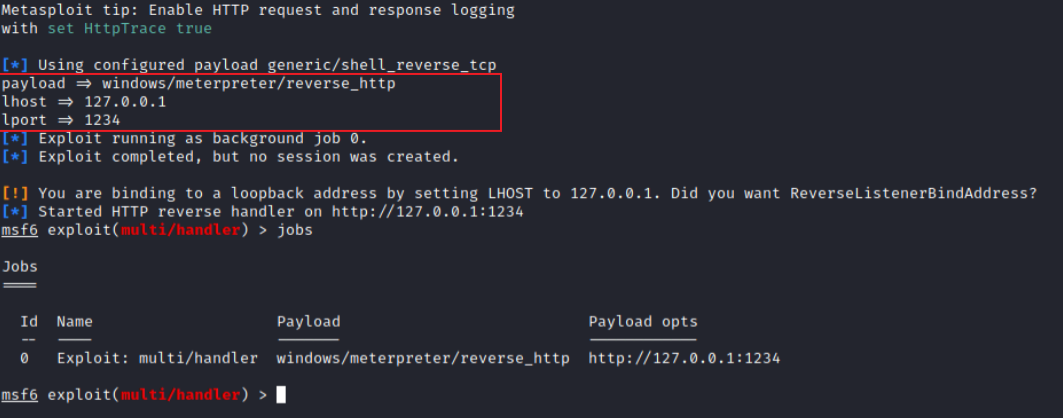This screenshot has height=418, width=1063.
Task: Click the "Id" column header in Jobs table
Action: tap(29, 322)
